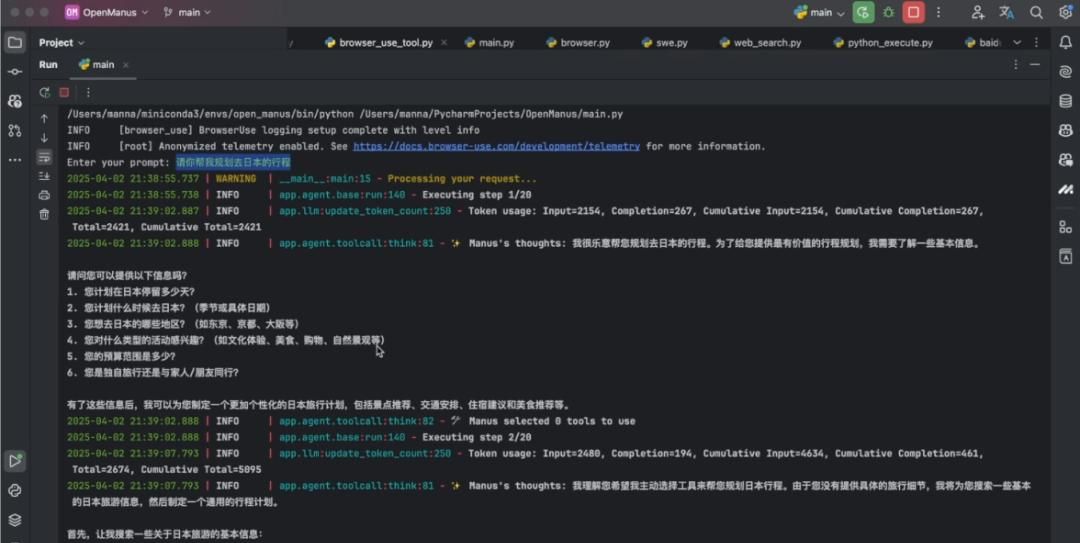Open the Commit tool window
The height and width of the screenshot is (543, 1080).
pos(14,72)
